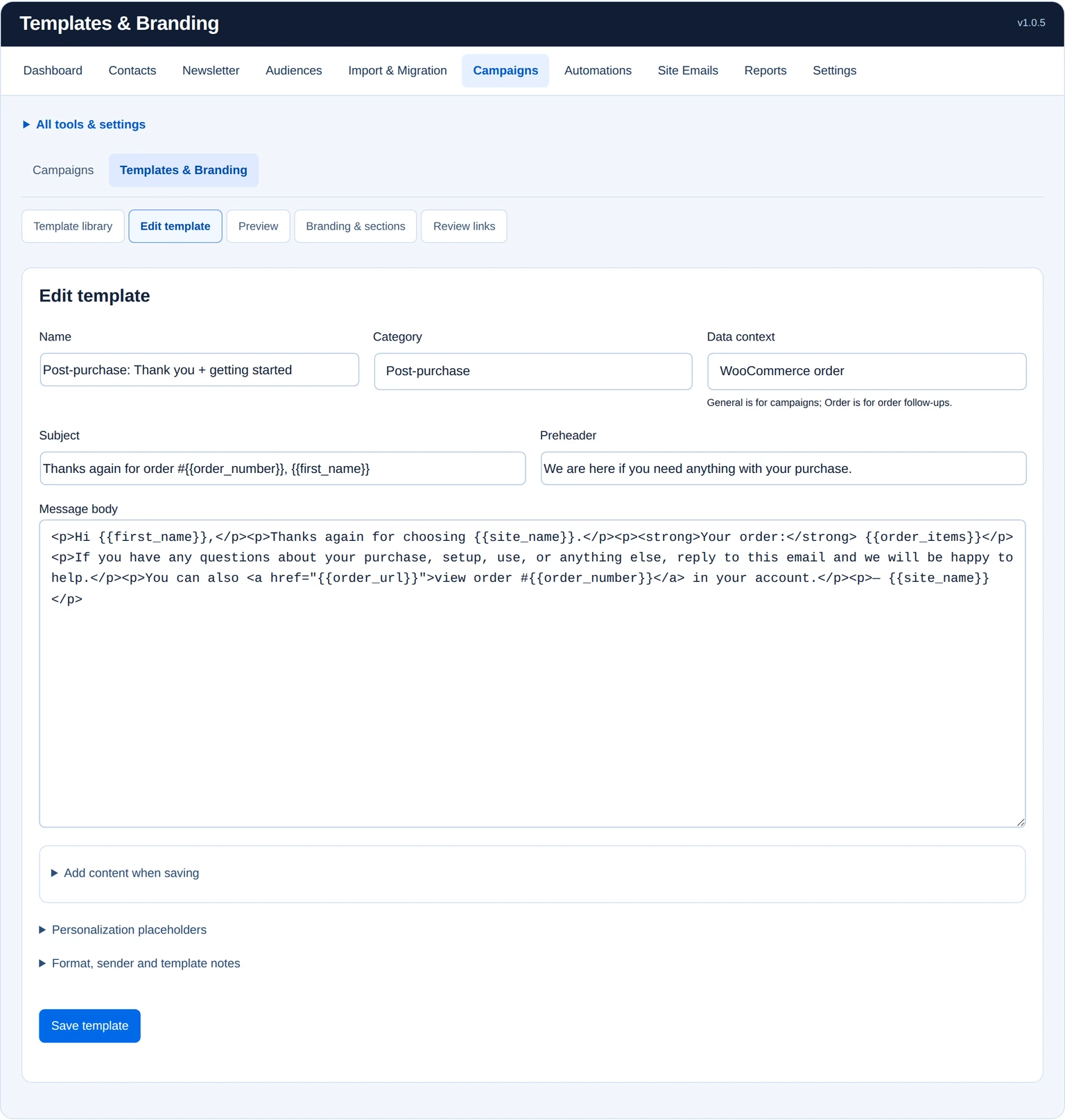Image resolution: width=1065 pixels, height=1120 pixels.
Task: View the Reports tab
Action: pyautogui.click(x=765, y=71)
